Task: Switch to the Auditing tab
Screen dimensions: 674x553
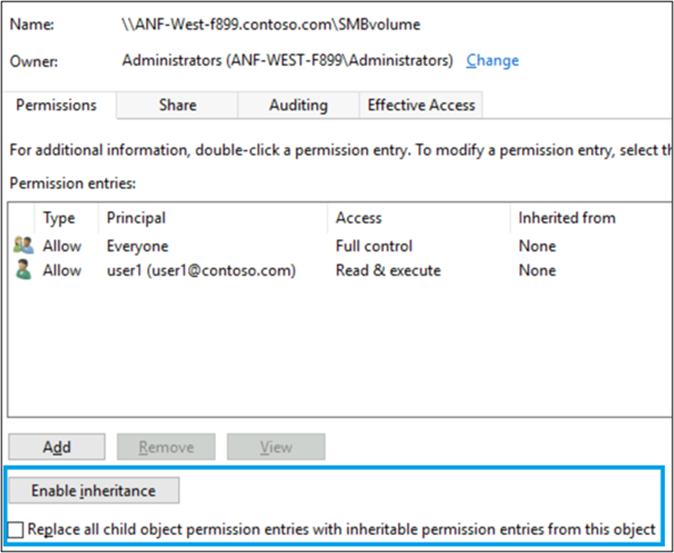Action: [298, 105]
